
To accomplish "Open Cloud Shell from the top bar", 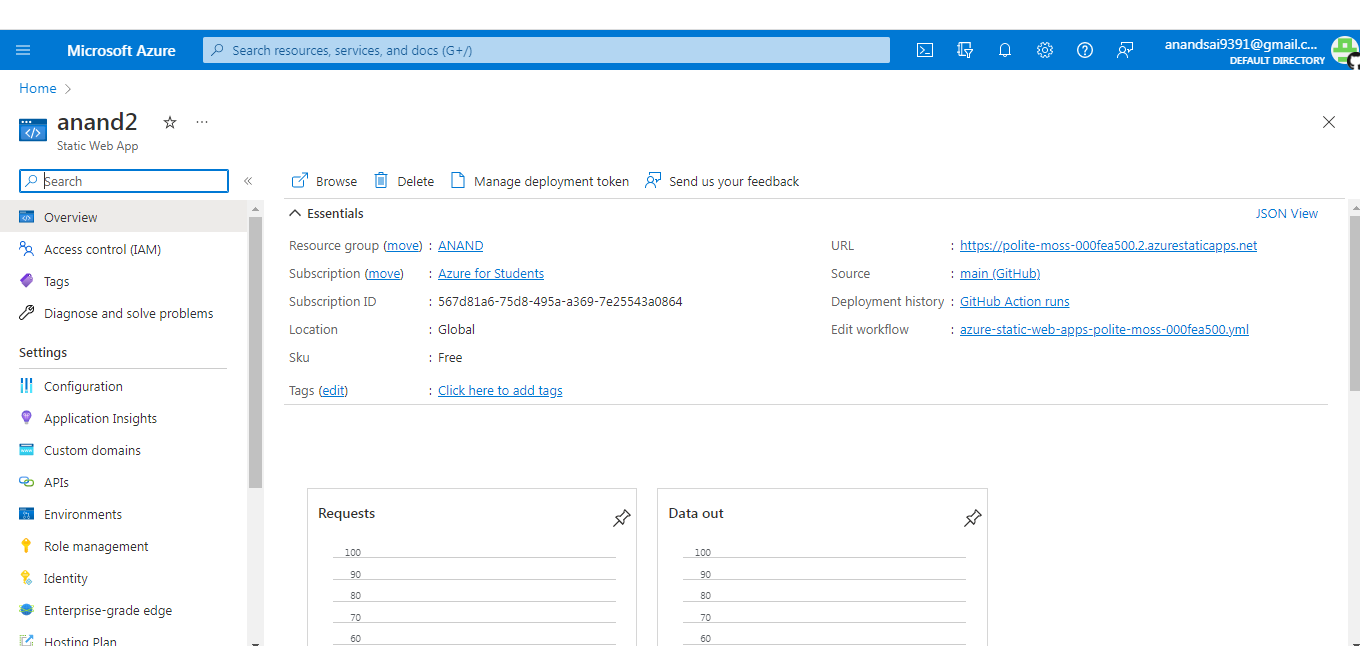I will pos(924,49).
